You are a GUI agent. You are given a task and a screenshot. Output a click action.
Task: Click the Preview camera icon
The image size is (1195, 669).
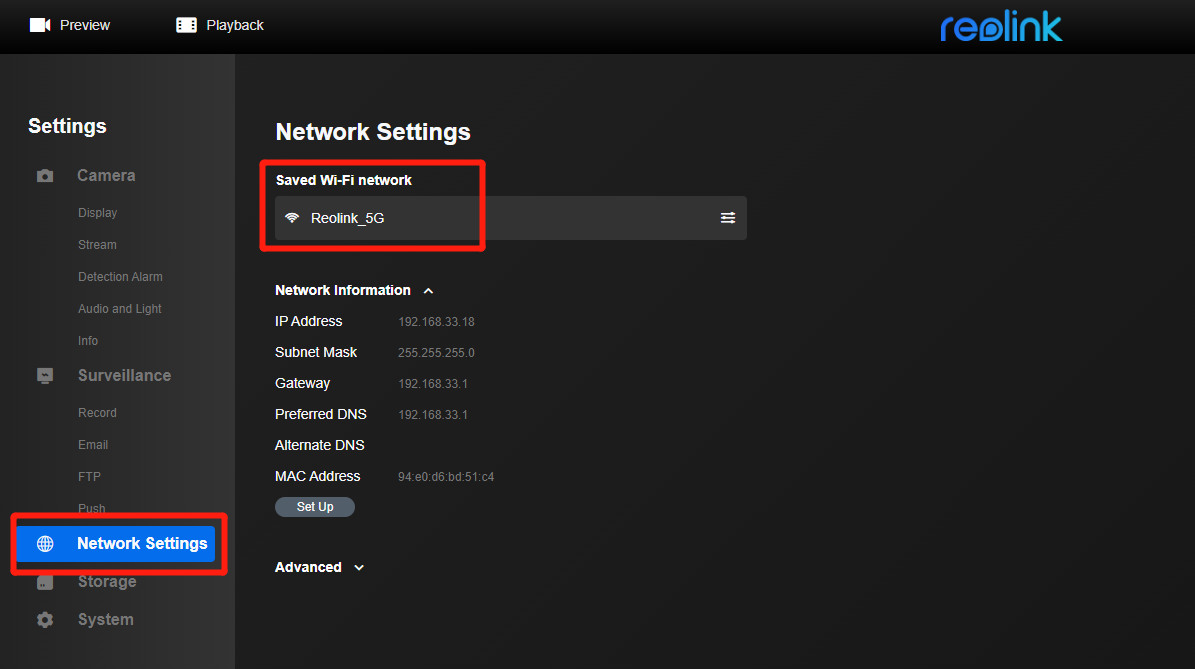(40, 25)
